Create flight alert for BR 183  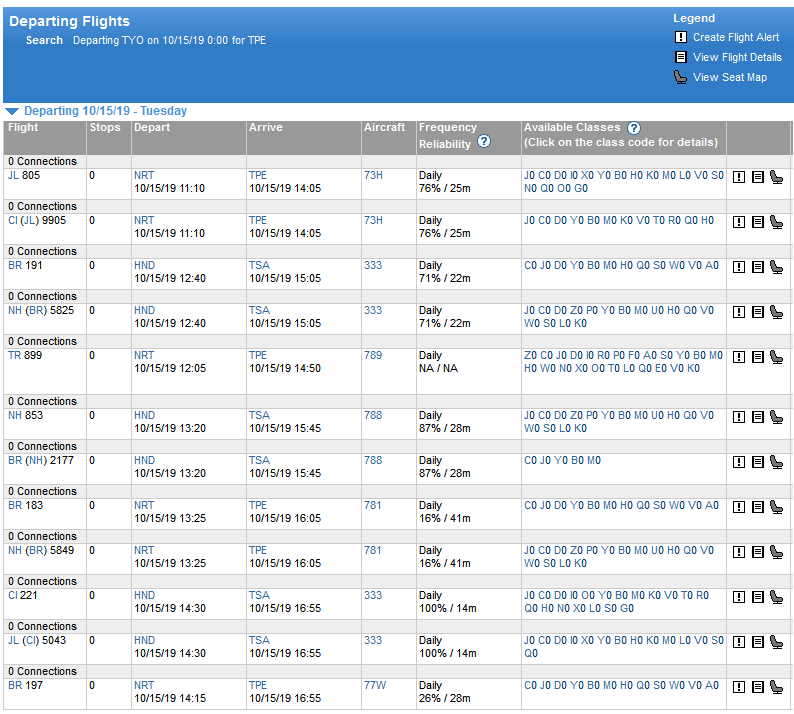(739, 507)
